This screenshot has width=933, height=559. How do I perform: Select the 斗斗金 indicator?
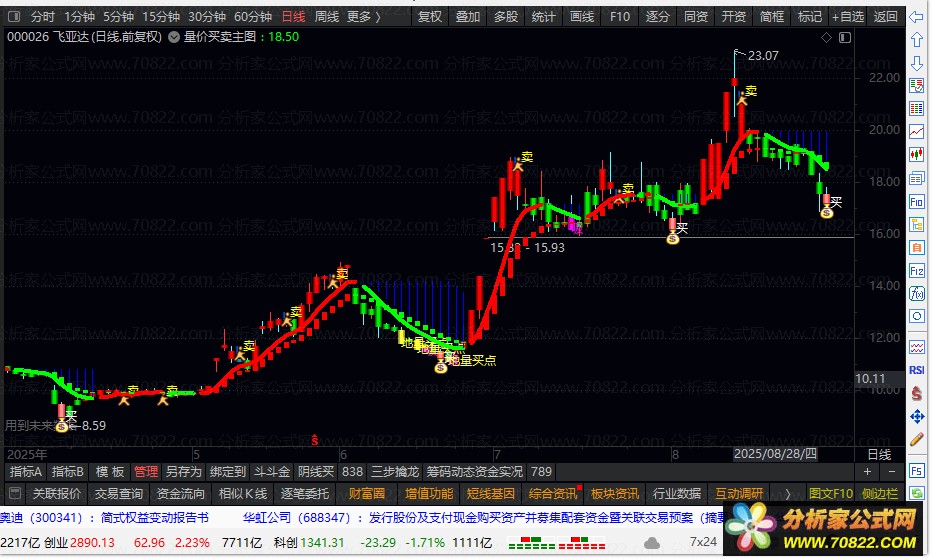coord(272,472)
